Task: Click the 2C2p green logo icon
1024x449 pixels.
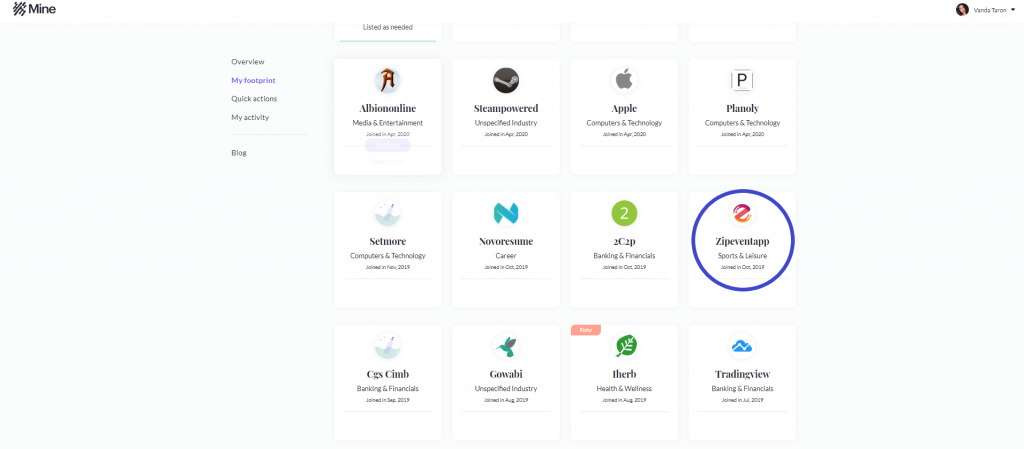Action: (624, 213)
